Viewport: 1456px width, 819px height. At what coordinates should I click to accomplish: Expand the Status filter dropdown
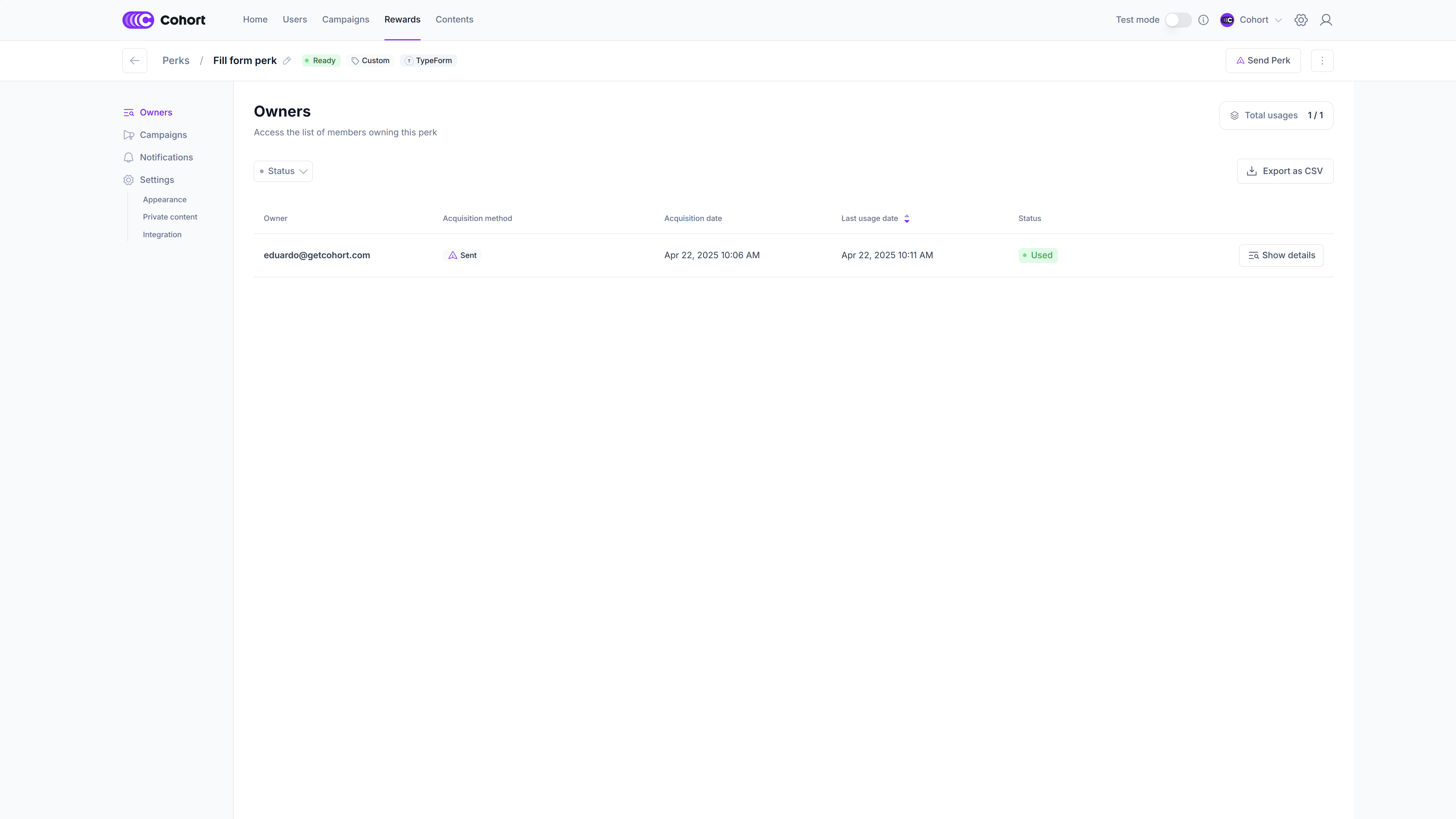283,171
